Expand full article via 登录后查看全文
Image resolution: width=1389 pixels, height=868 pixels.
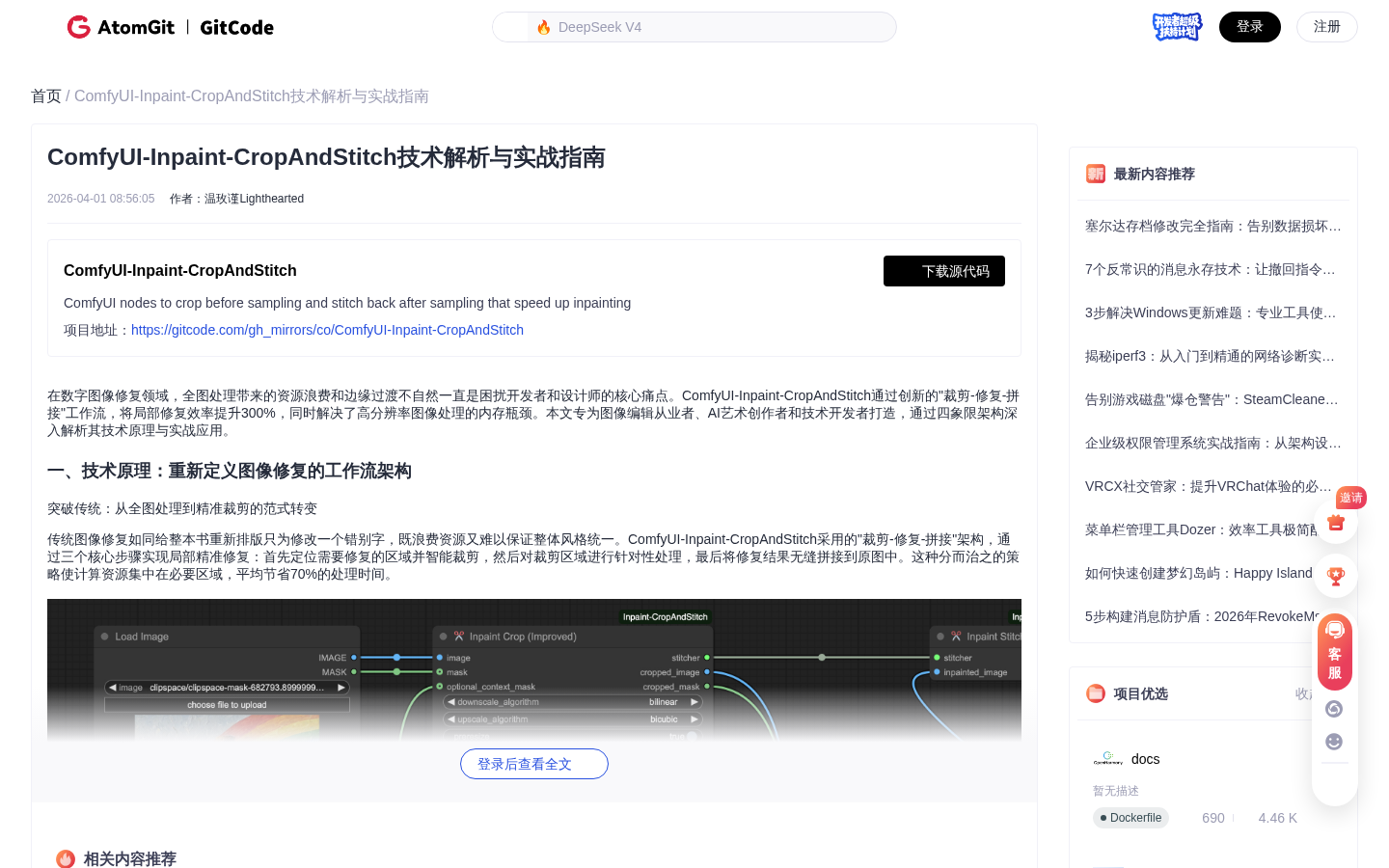pyautogui.click(x=533, y=764)
